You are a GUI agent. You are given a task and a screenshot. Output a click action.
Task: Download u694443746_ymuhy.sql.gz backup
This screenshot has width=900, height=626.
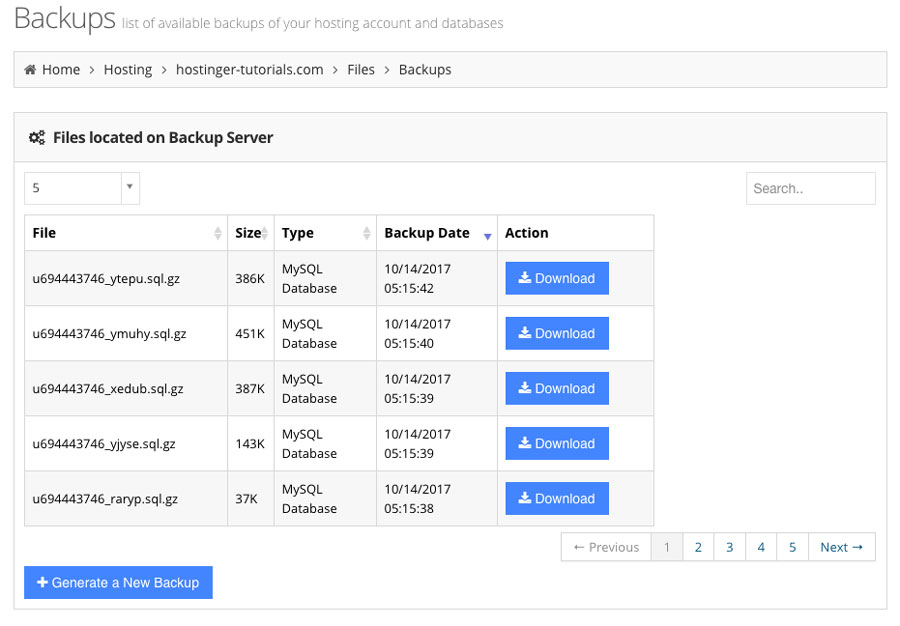(557, 333)
